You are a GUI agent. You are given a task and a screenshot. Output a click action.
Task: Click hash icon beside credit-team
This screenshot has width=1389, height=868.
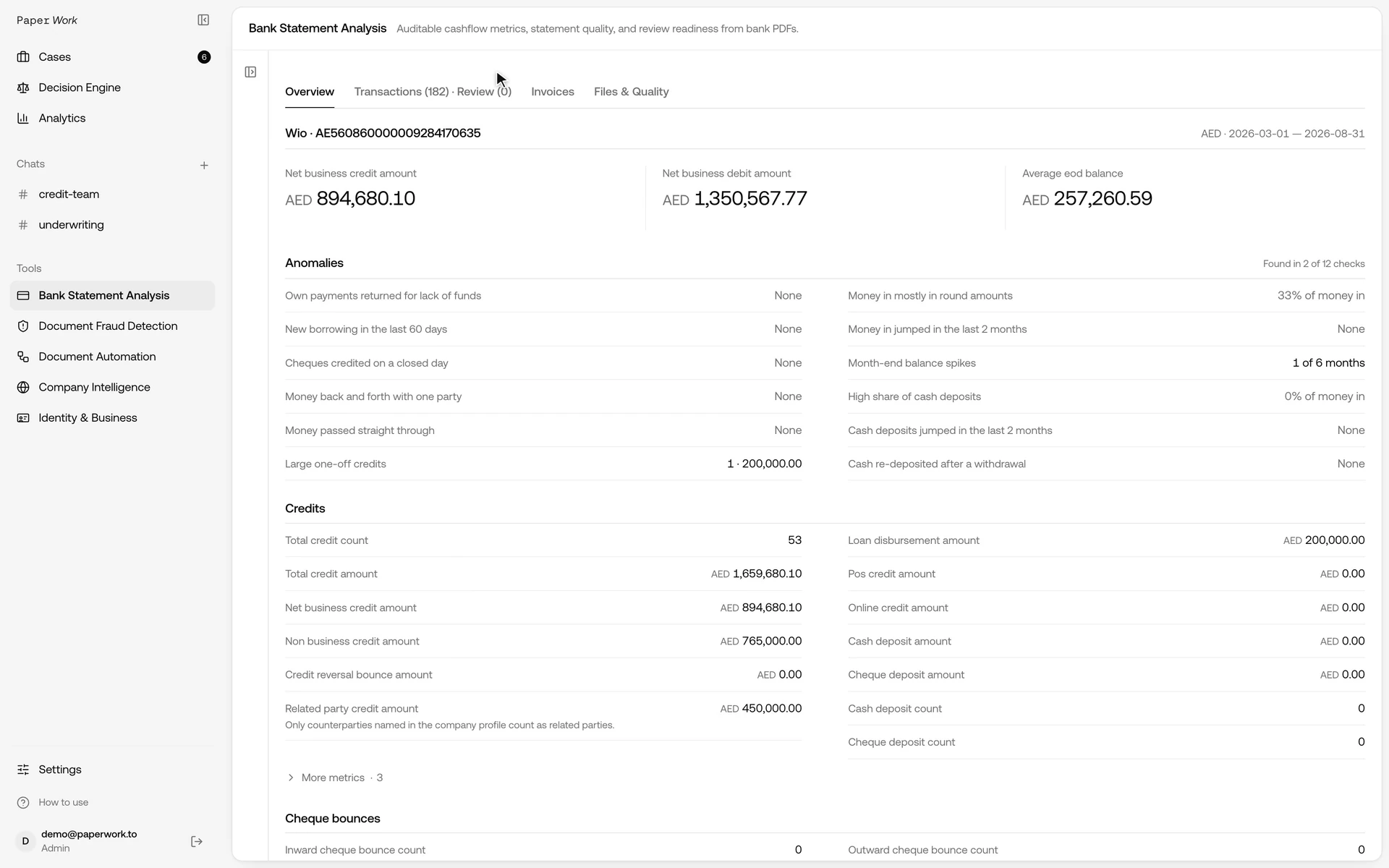click(x=23, y=195)
